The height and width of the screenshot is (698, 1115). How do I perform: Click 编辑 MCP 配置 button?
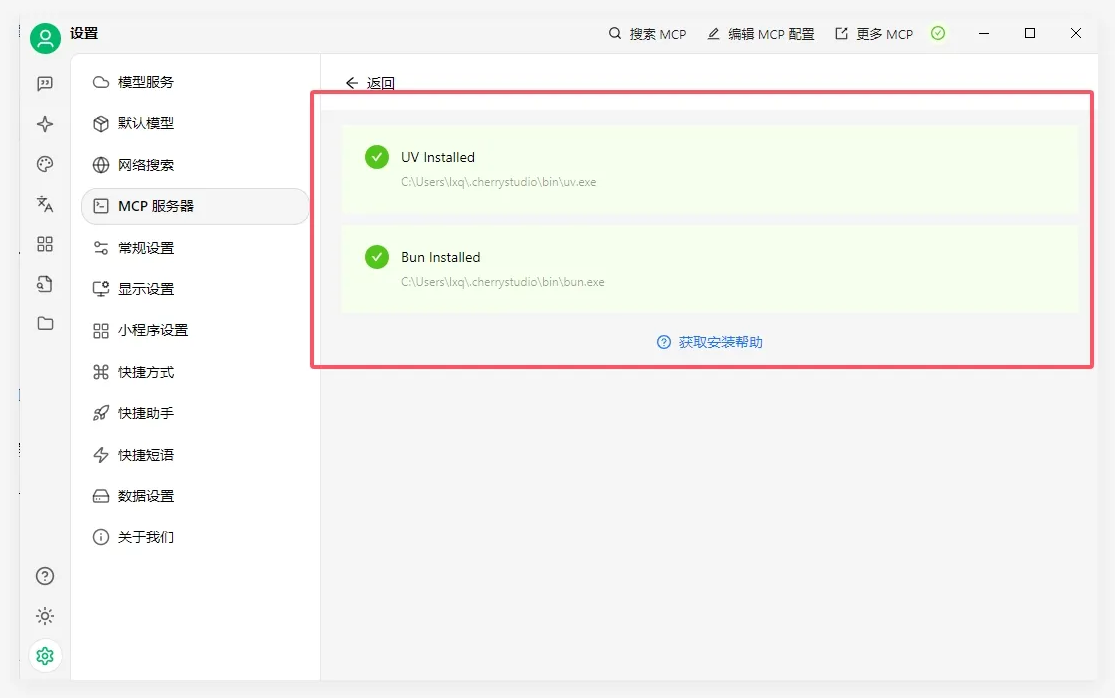click(761, 34)
